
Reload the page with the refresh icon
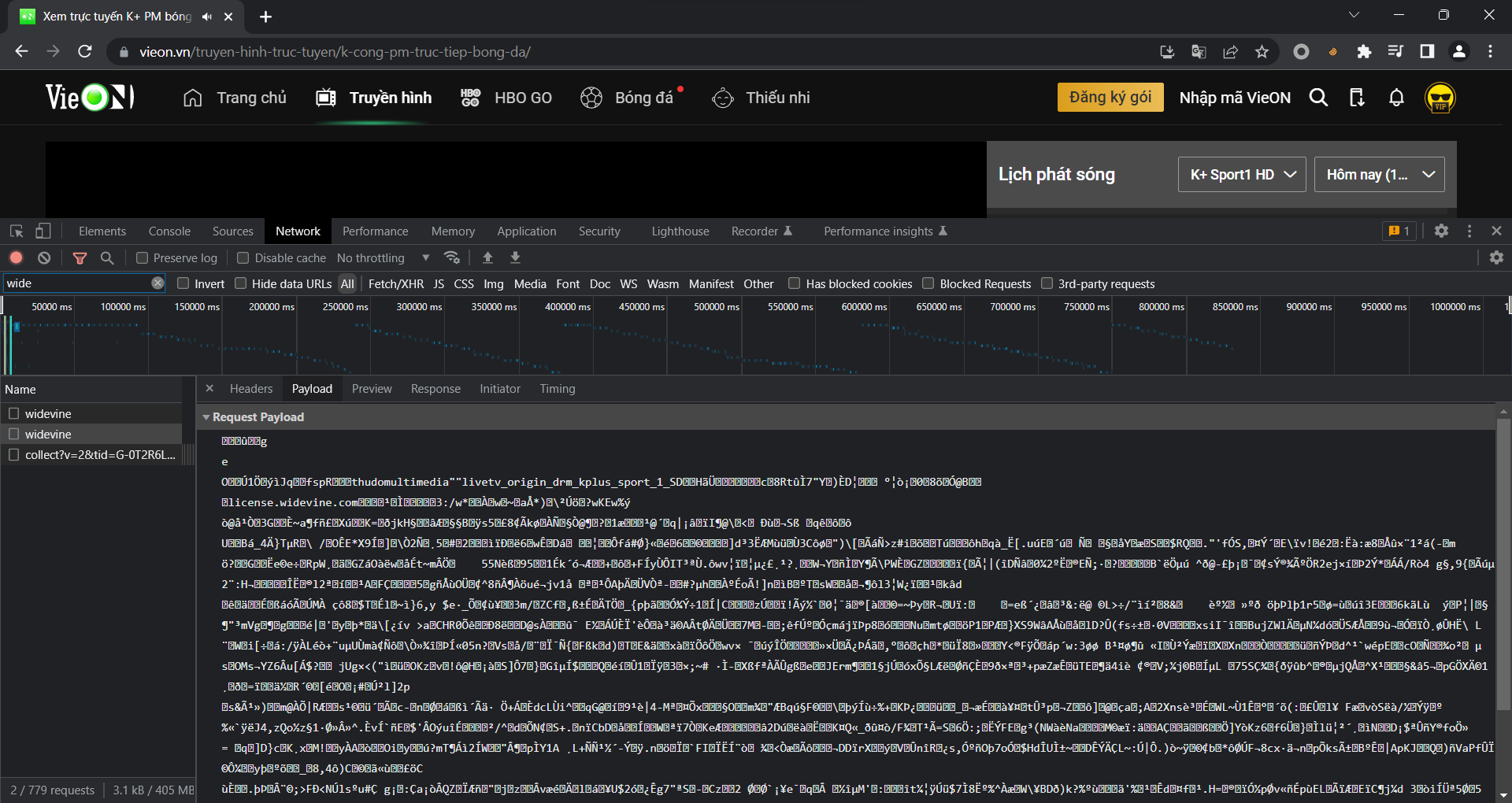coord(85,51)
